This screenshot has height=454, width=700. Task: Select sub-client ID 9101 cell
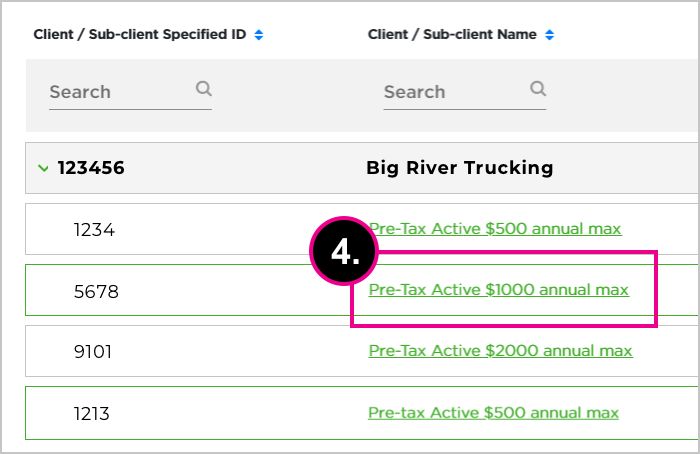click(94, 352)
